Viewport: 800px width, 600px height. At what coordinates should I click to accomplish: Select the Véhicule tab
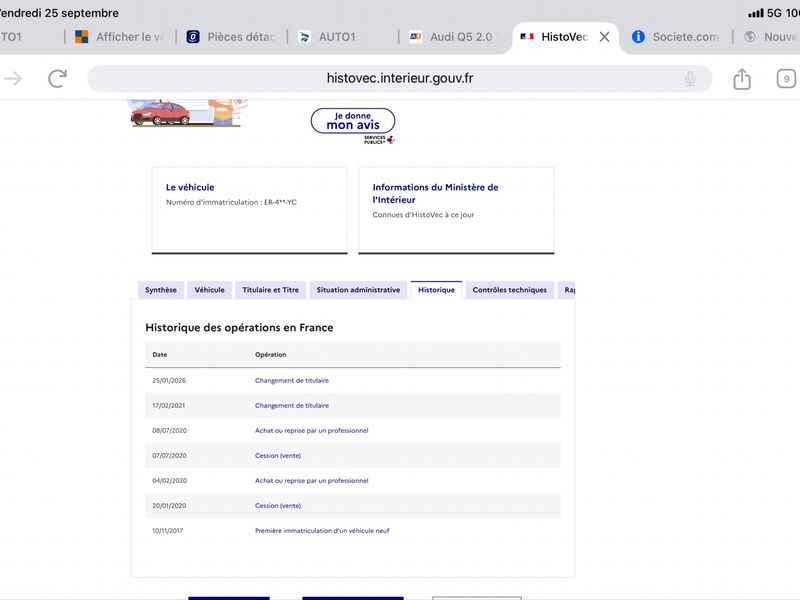[x=209, y=290]
